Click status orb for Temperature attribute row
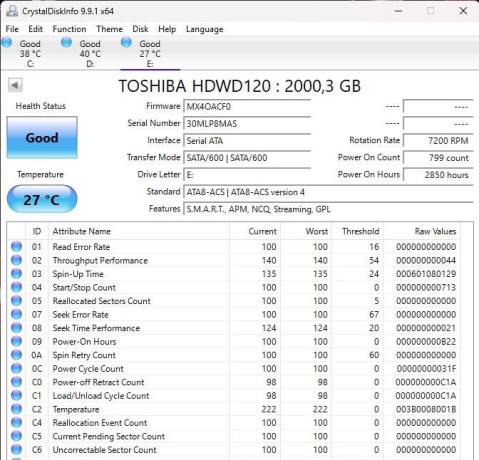 point(16,409)
